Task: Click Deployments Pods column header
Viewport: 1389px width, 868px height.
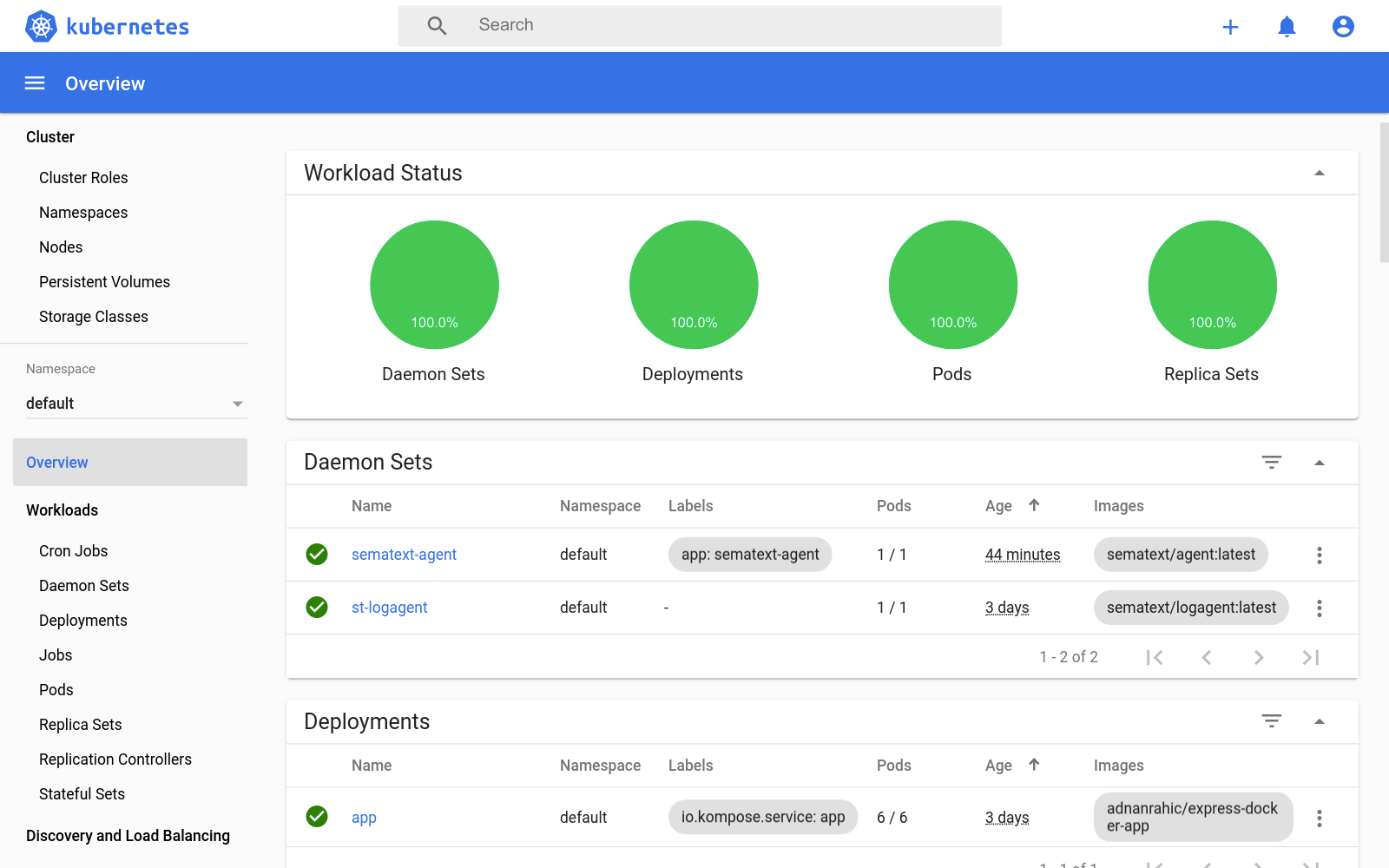Action: [894, 766]
